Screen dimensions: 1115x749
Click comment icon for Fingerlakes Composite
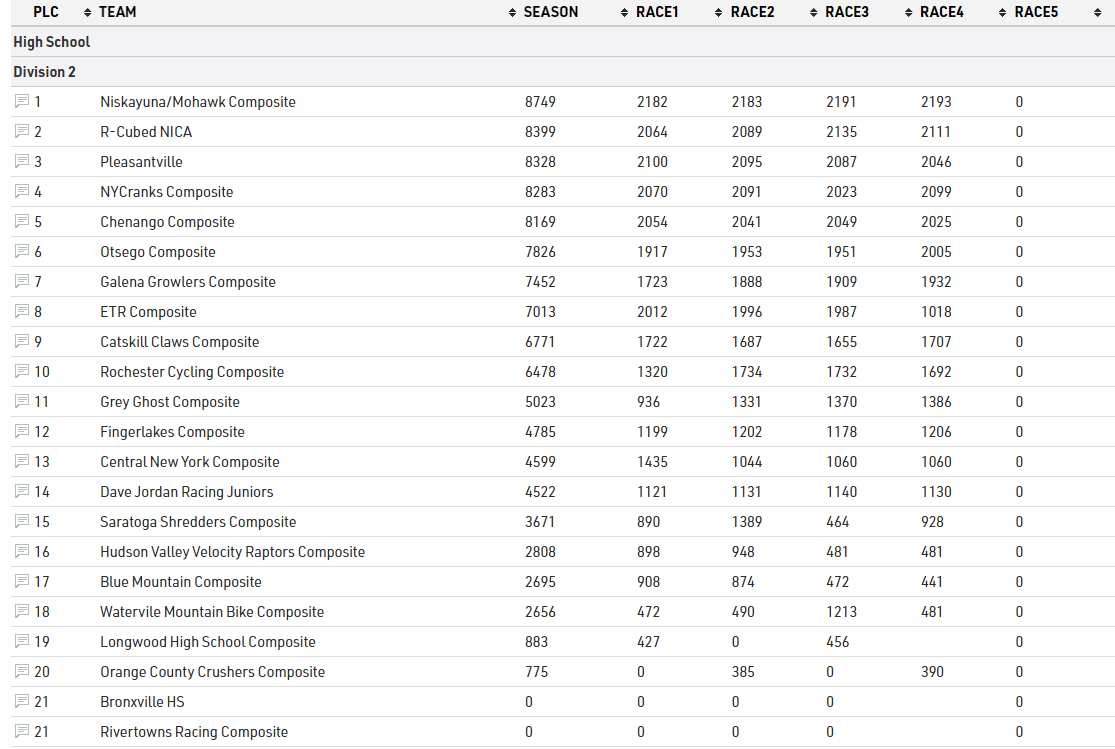click(x=22, y=431)
